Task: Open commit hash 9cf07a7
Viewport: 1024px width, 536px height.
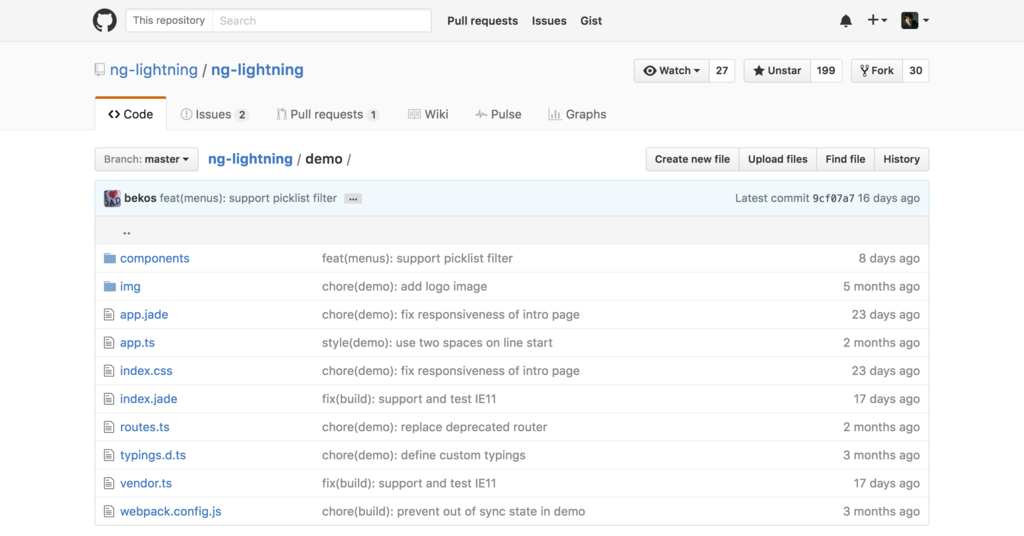Action: click(833, 198)
